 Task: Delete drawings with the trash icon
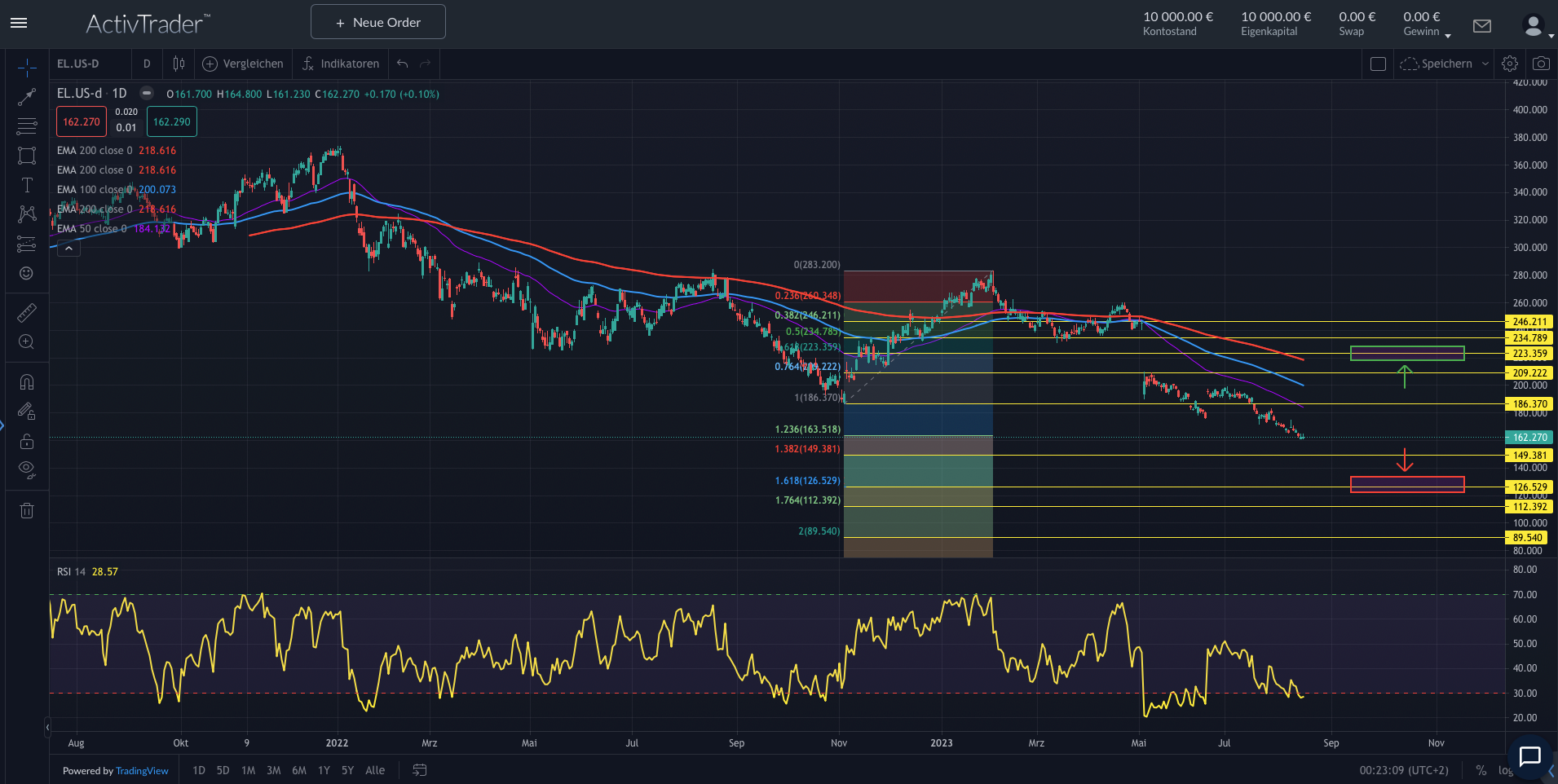27,511
